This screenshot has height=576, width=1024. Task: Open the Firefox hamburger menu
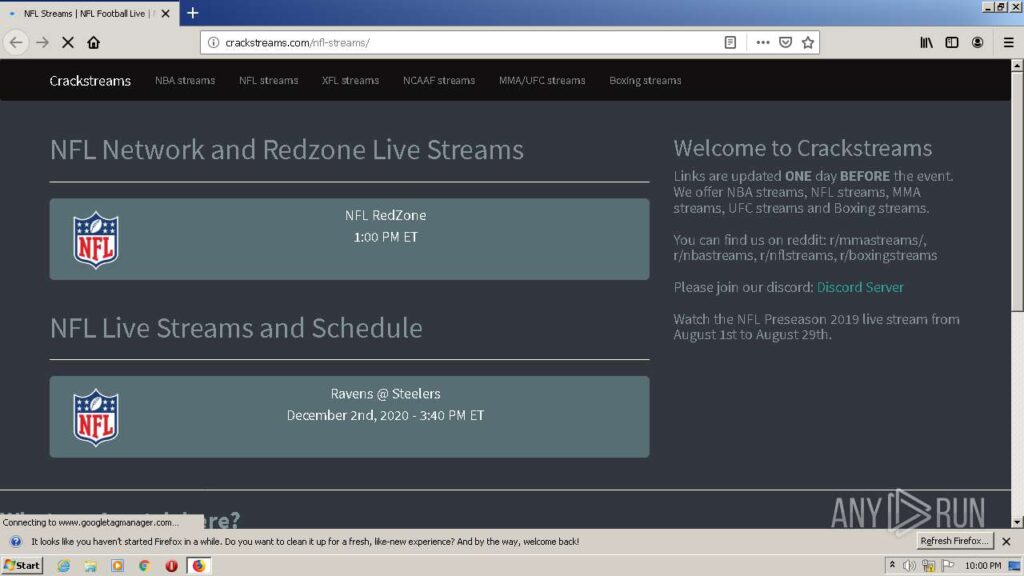tap(1008, 42)
